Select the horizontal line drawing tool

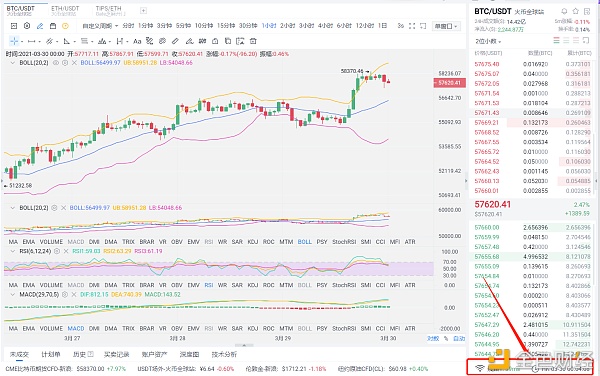31,41
